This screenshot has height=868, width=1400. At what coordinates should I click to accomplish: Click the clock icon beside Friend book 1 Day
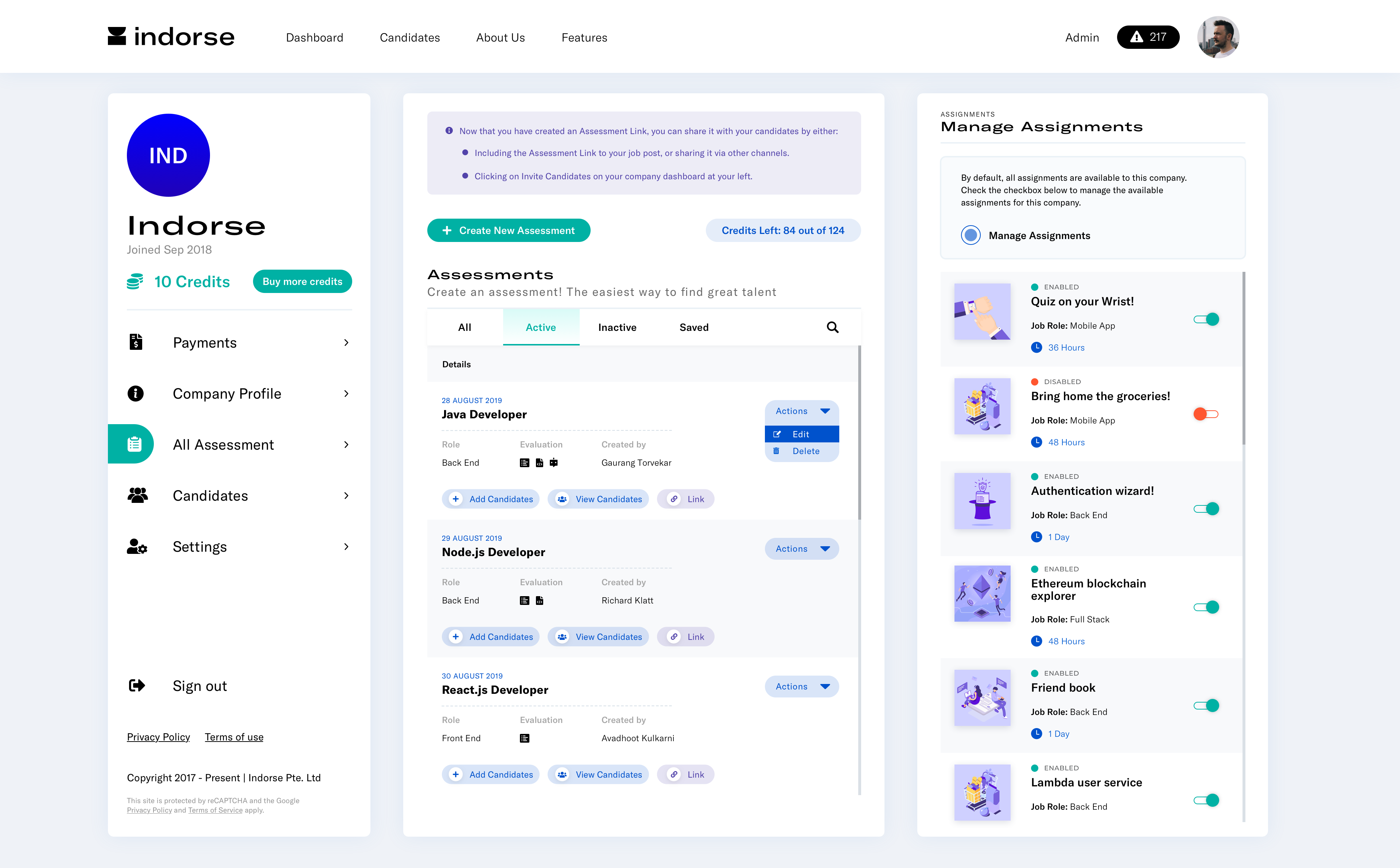[1036, 734]
